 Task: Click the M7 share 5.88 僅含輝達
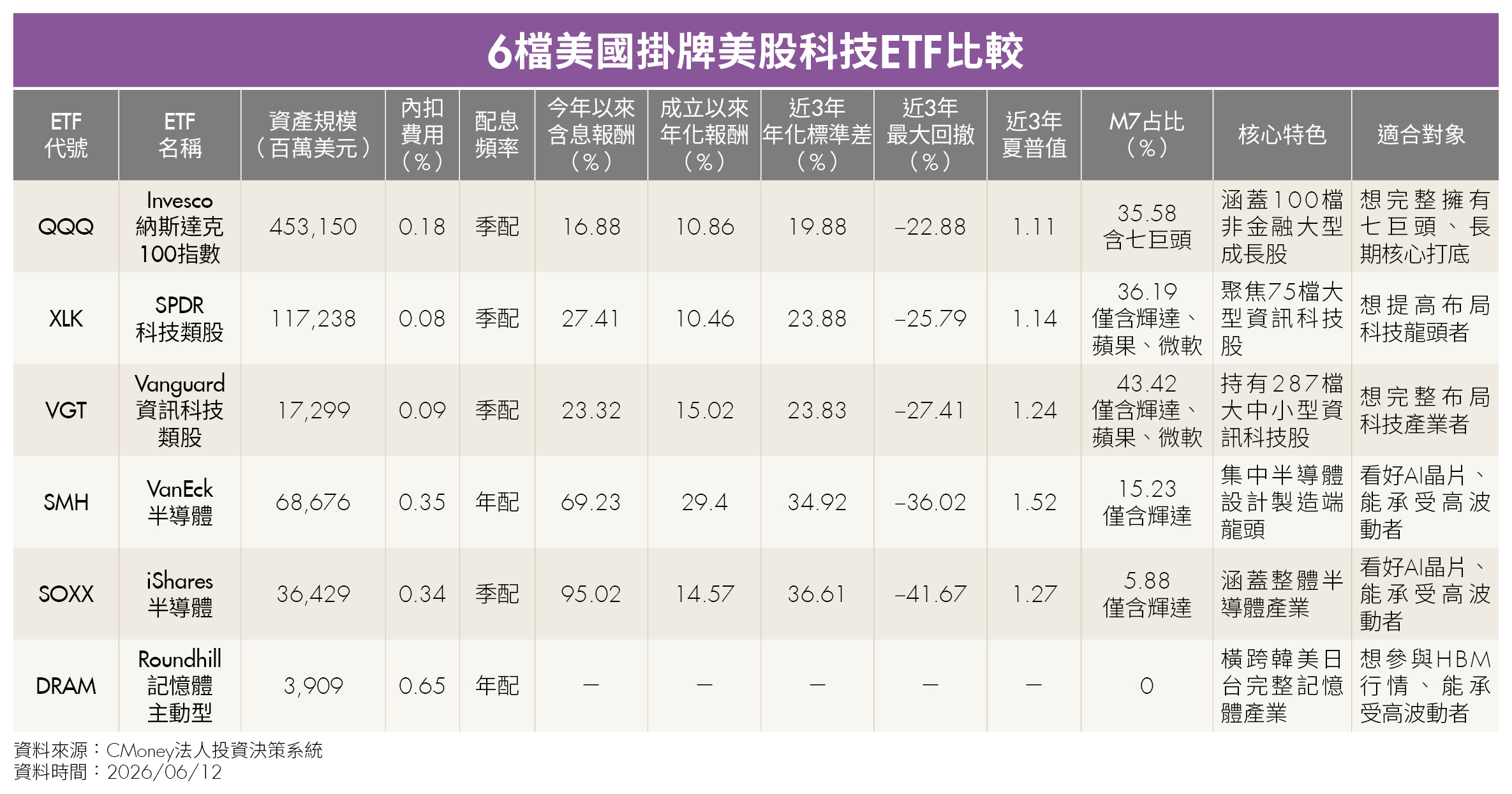(1146, 594)
